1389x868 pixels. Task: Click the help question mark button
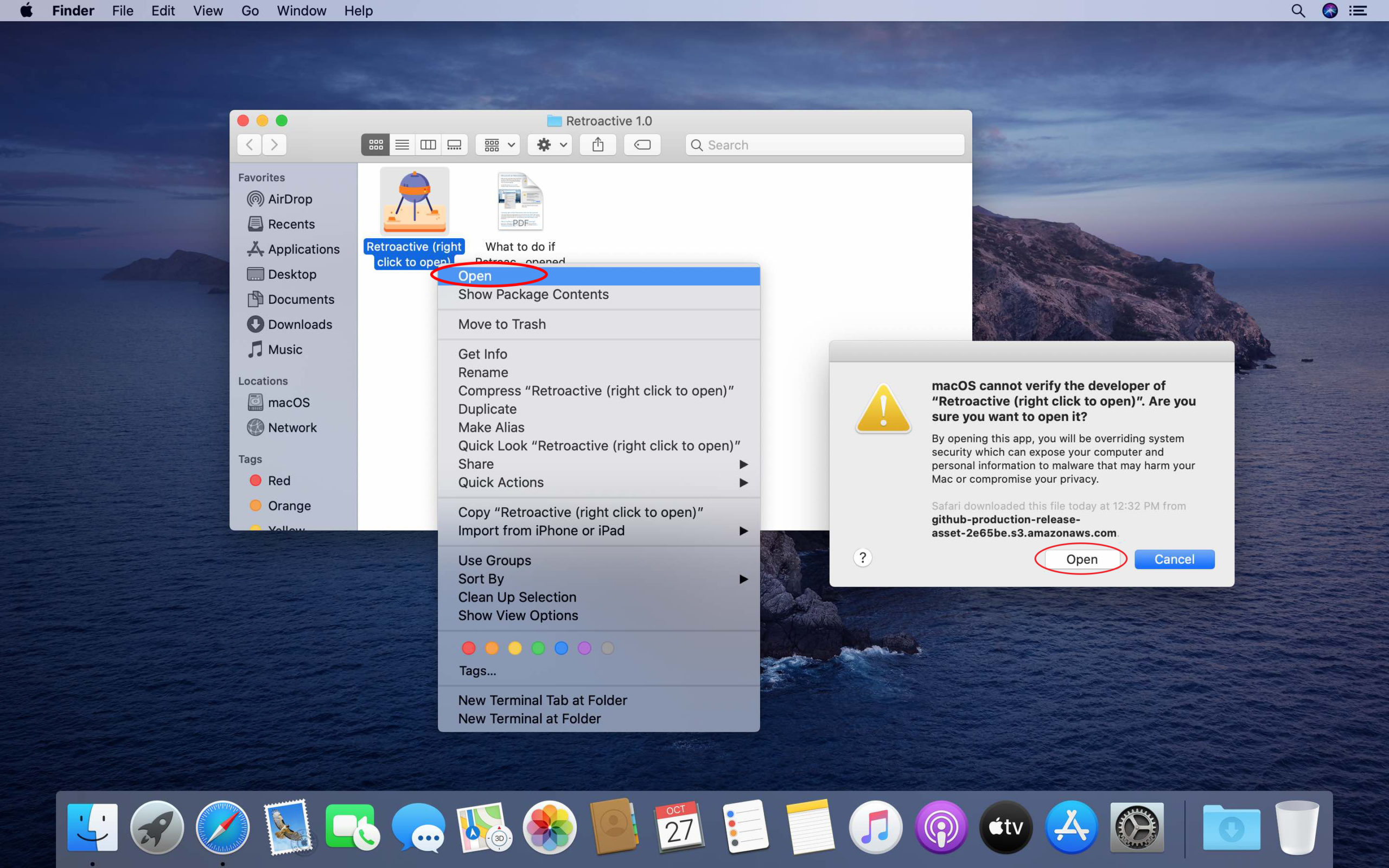click(862, 558)
